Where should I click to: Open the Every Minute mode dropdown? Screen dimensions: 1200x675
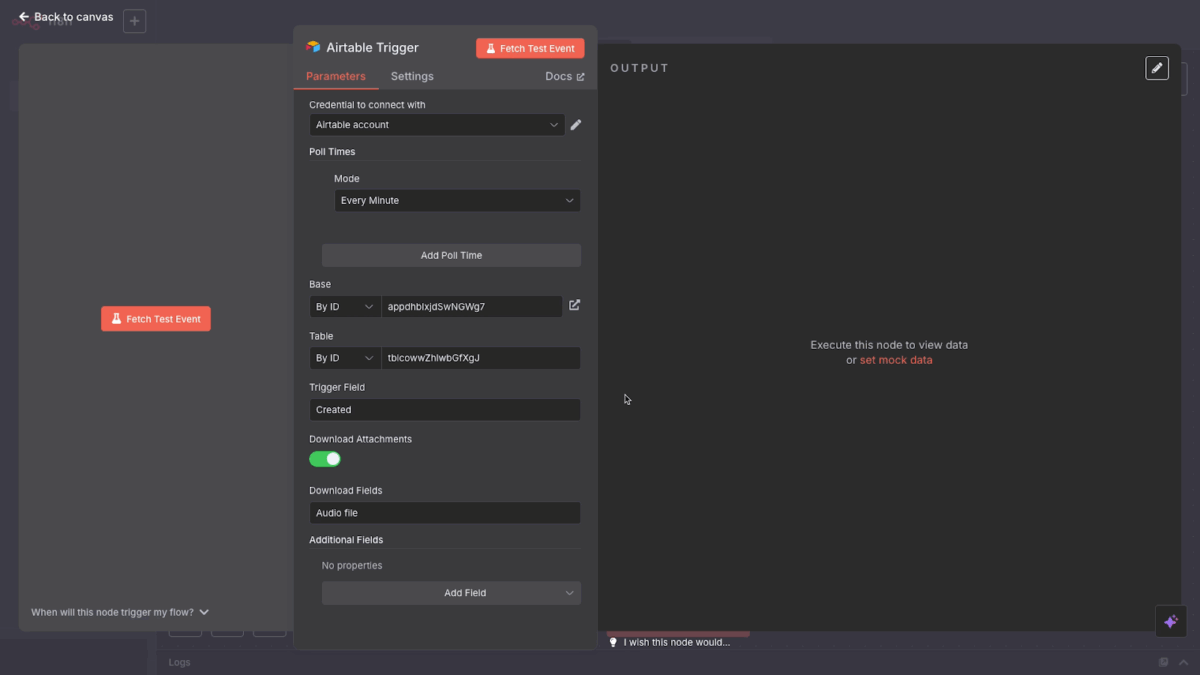pos(457,201)
